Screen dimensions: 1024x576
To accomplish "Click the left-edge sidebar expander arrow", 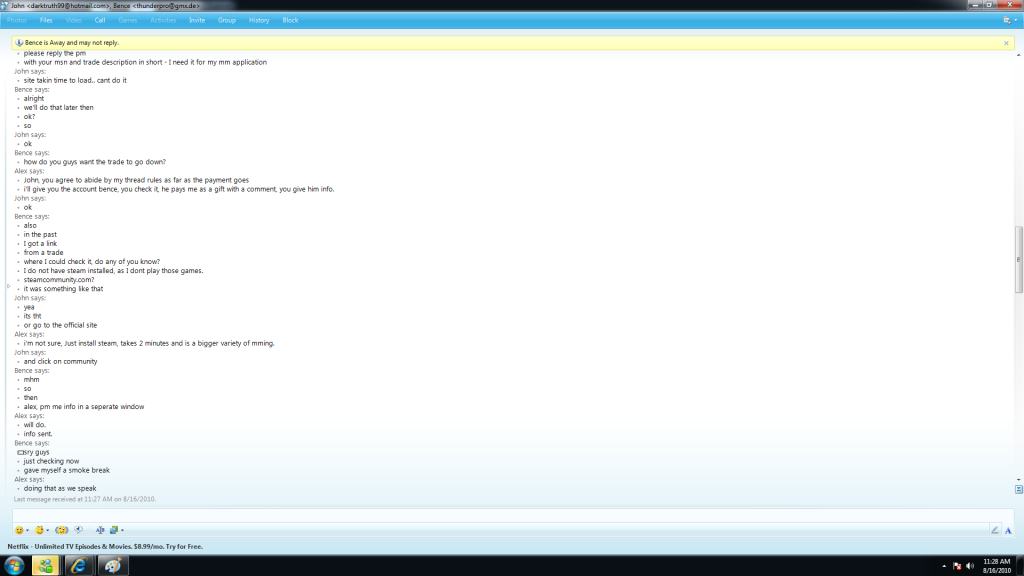I will pyautogui.click(x=8, y=286).
